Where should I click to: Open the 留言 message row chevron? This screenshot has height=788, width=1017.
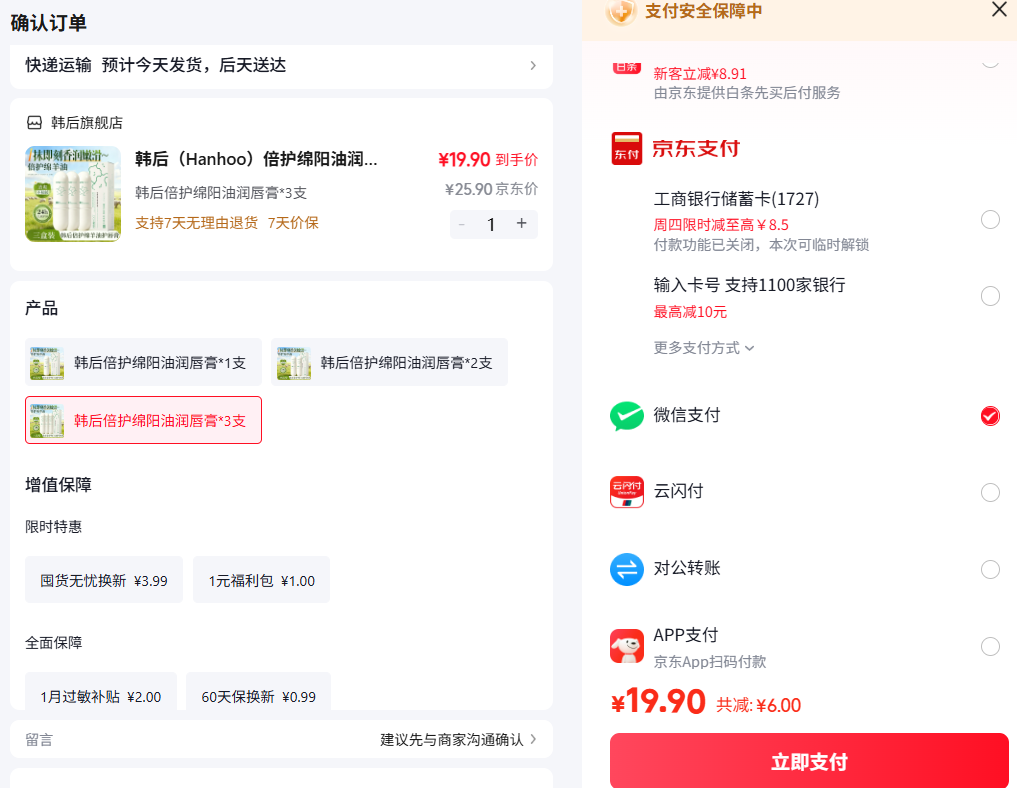533,739
